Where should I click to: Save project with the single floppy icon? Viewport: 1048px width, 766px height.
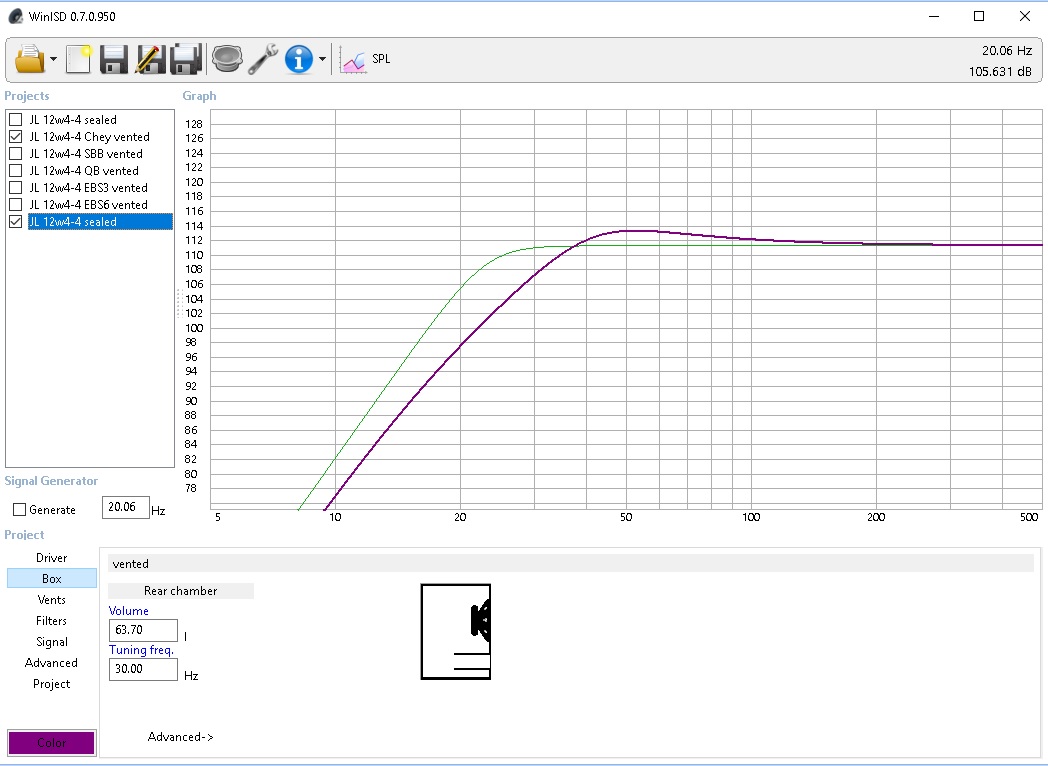[x=114, y=59]
